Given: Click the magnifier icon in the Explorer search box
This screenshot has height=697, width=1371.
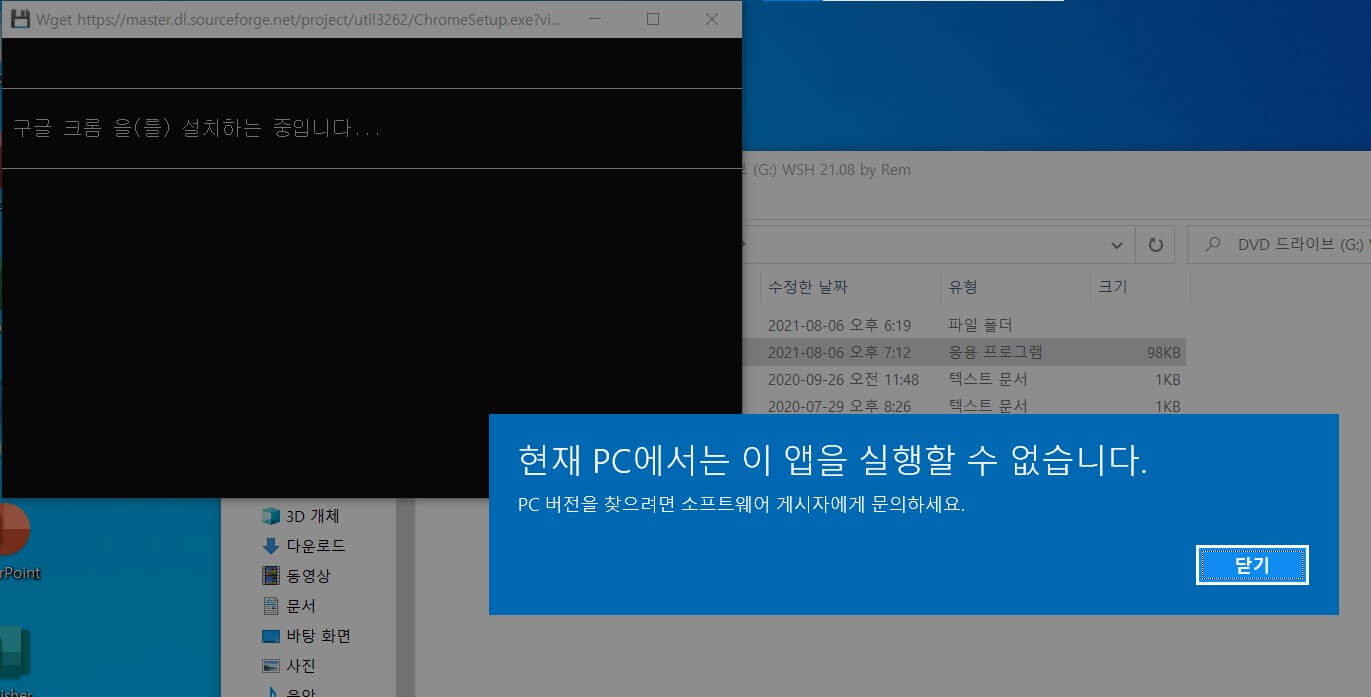Looking at the screenshot, I should [x=1214, y=245].
